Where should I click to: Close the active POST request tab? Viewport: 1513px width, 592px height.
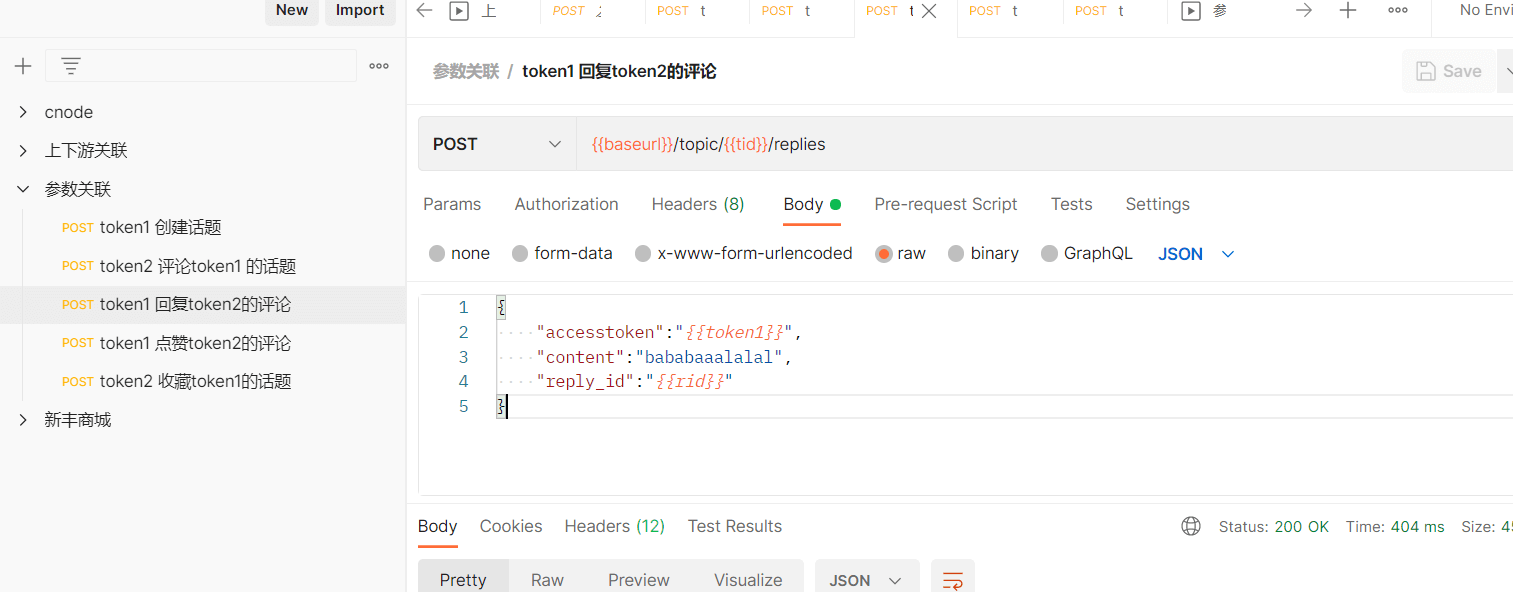click(929, 11)
